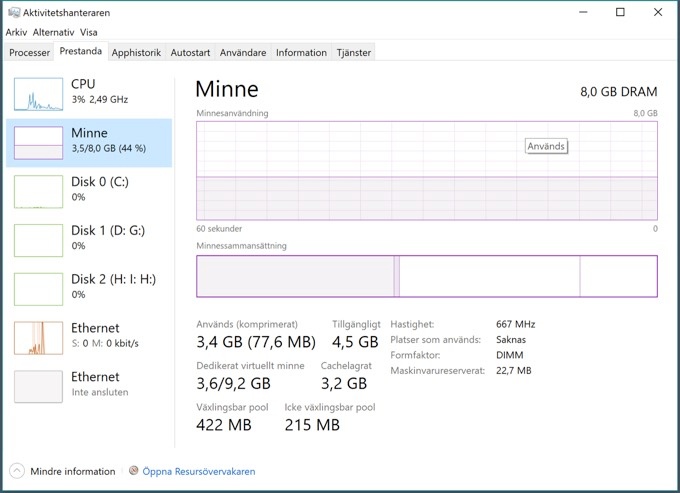The height and width of the screenshot is (493, 680).
Task: Open the Tjänster tab
Action: click(354, 53)
